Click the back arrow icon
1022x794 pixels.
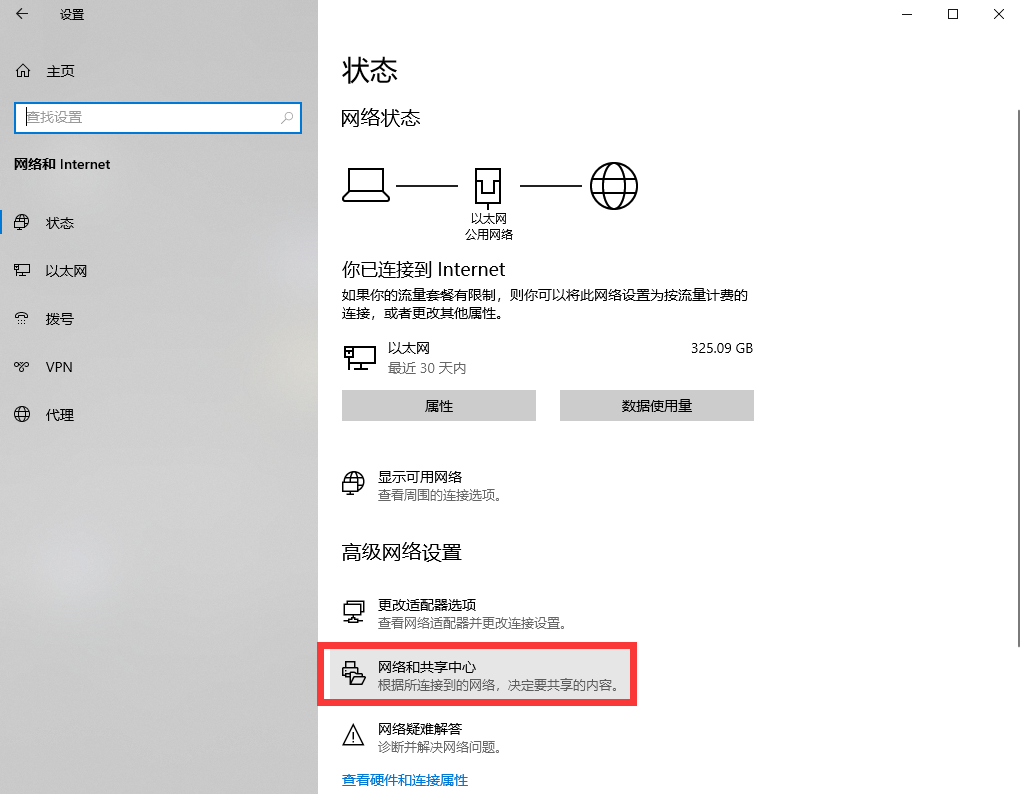[x=22, y=15]
